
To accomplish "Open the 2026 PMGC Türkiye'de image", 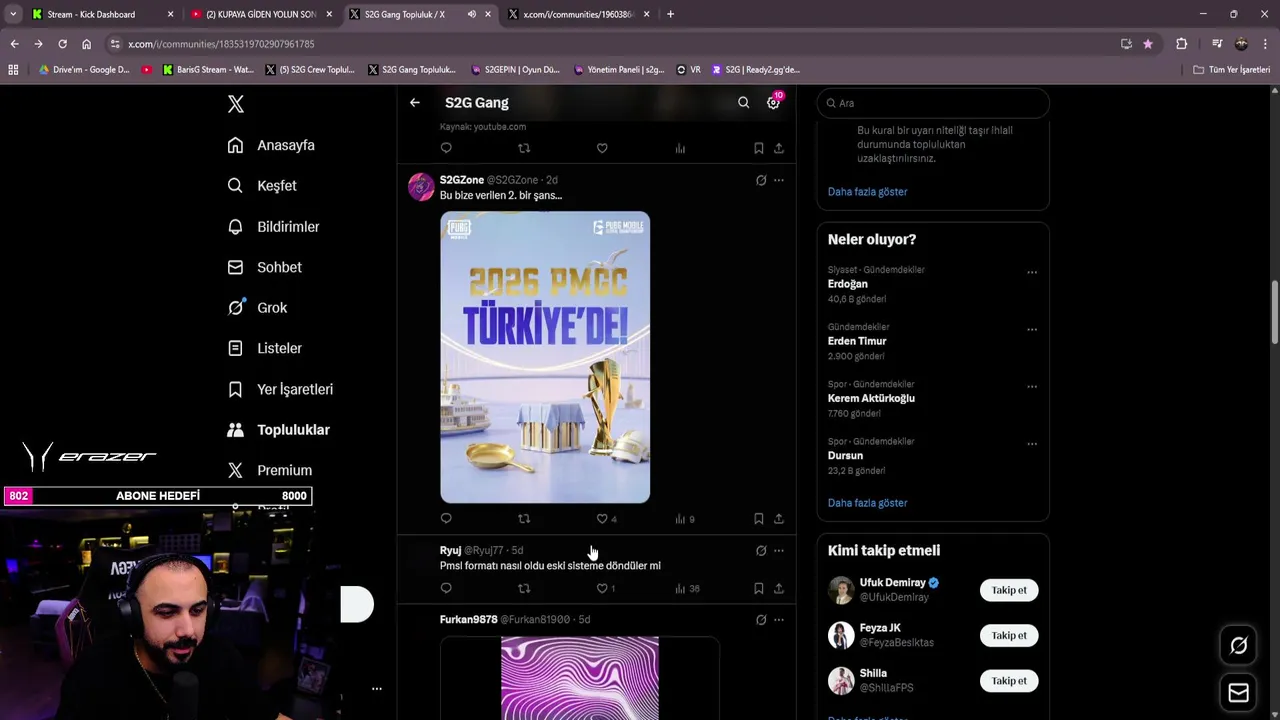I will click(x=545, y=357).
